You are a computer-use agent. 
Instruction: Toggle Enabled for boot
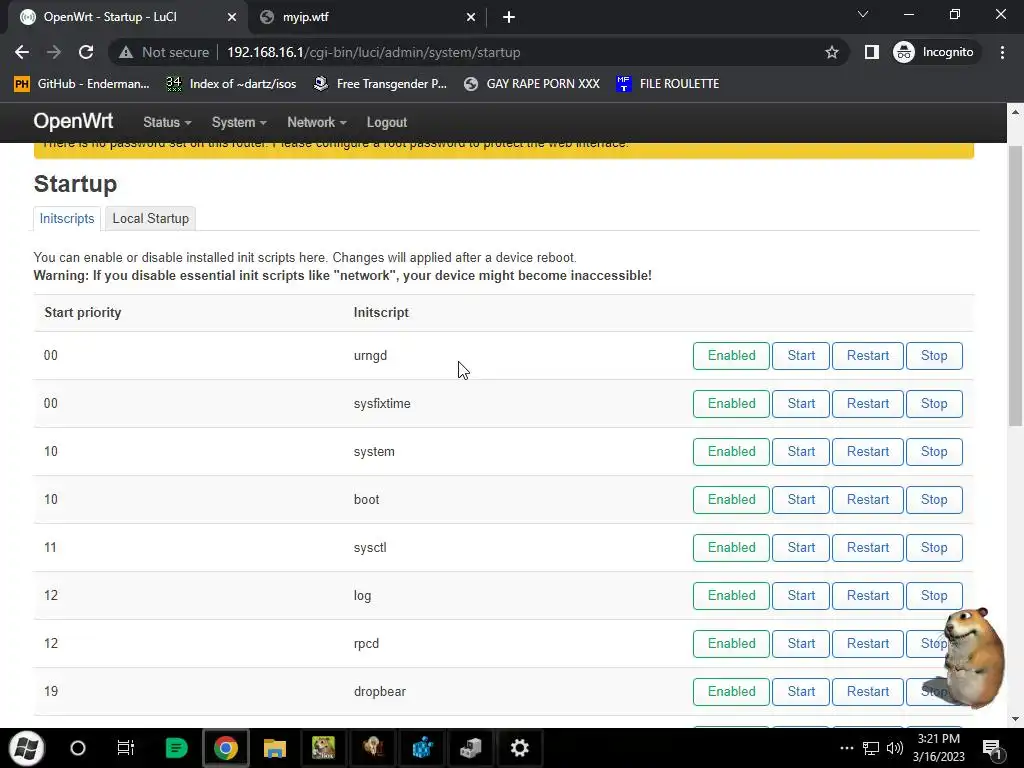pos(731,500)
